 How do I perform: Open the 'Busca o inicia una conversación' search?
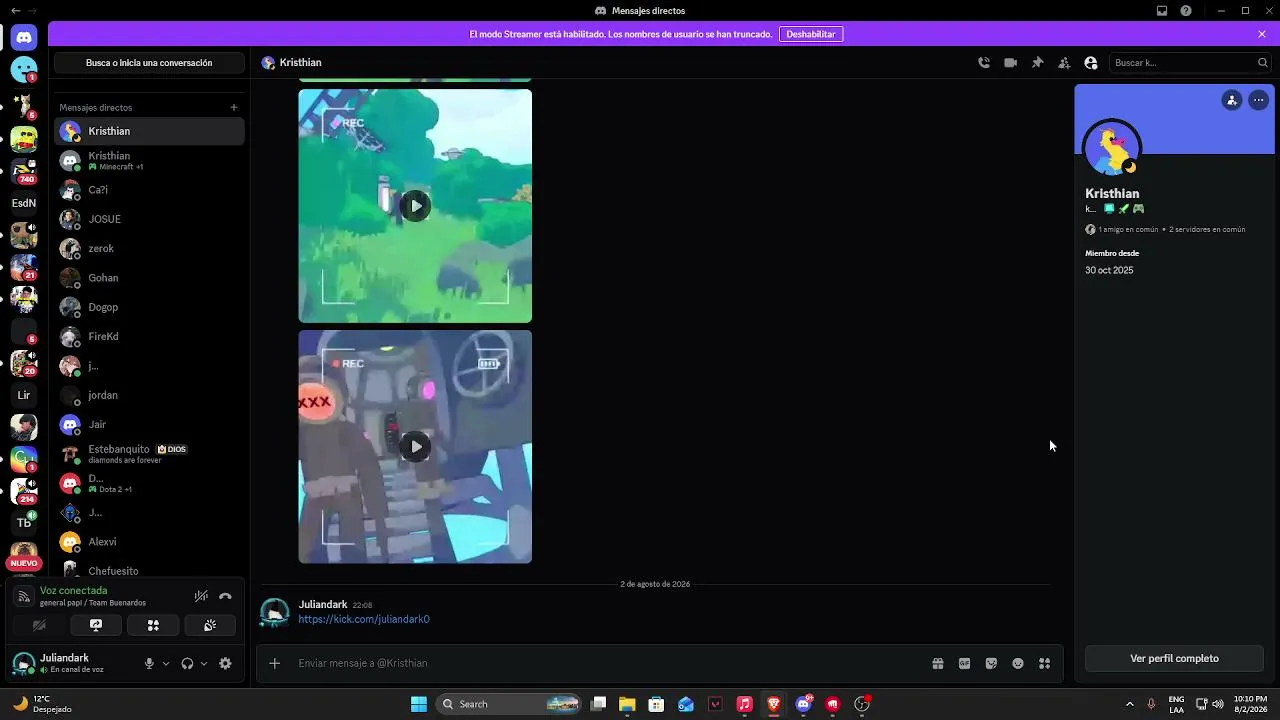[149, 63]
